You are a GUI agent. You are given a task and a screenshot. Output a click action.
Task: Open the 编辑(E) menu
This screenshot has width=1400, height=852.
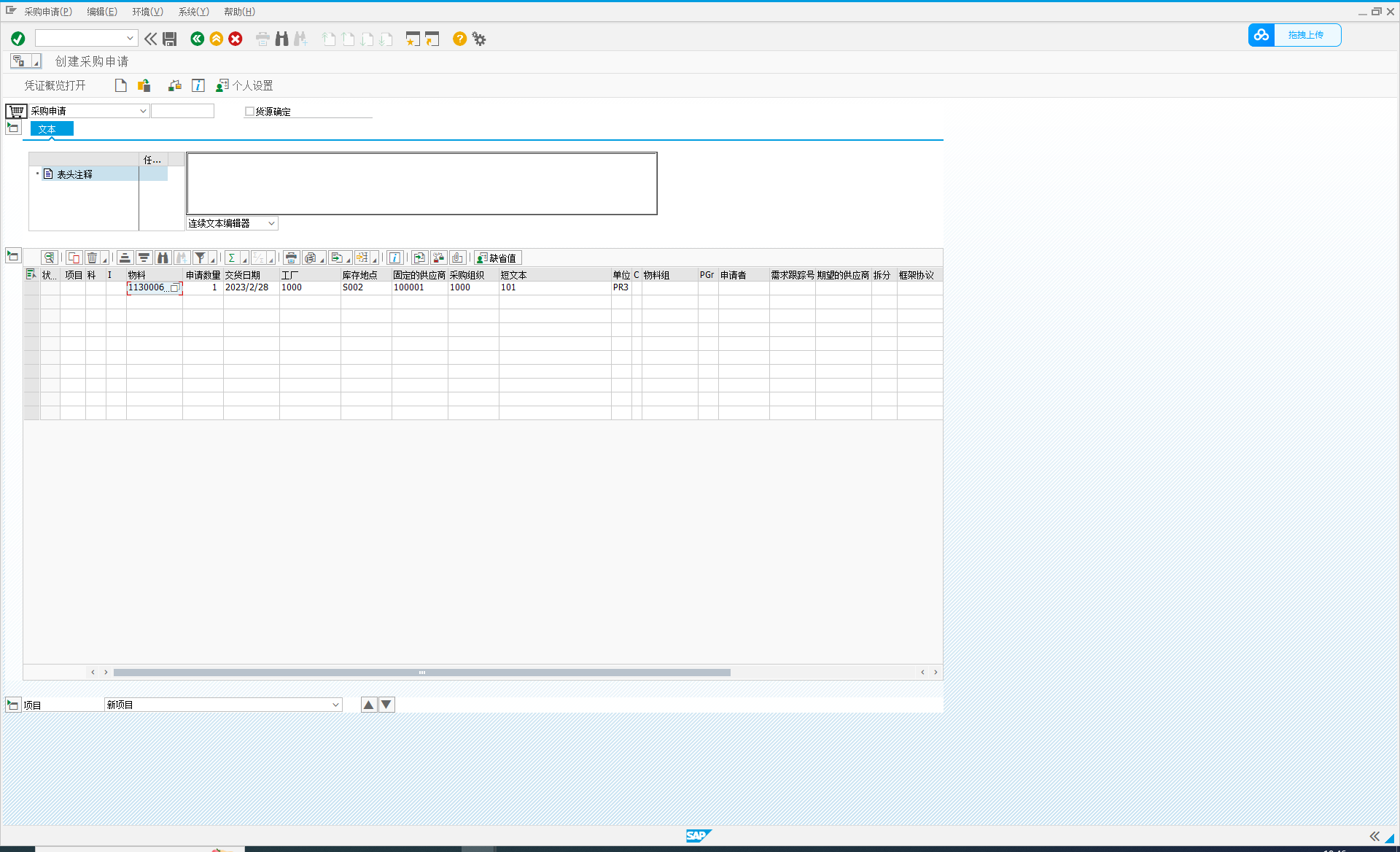pyautogui.click(x=101, y=12)
